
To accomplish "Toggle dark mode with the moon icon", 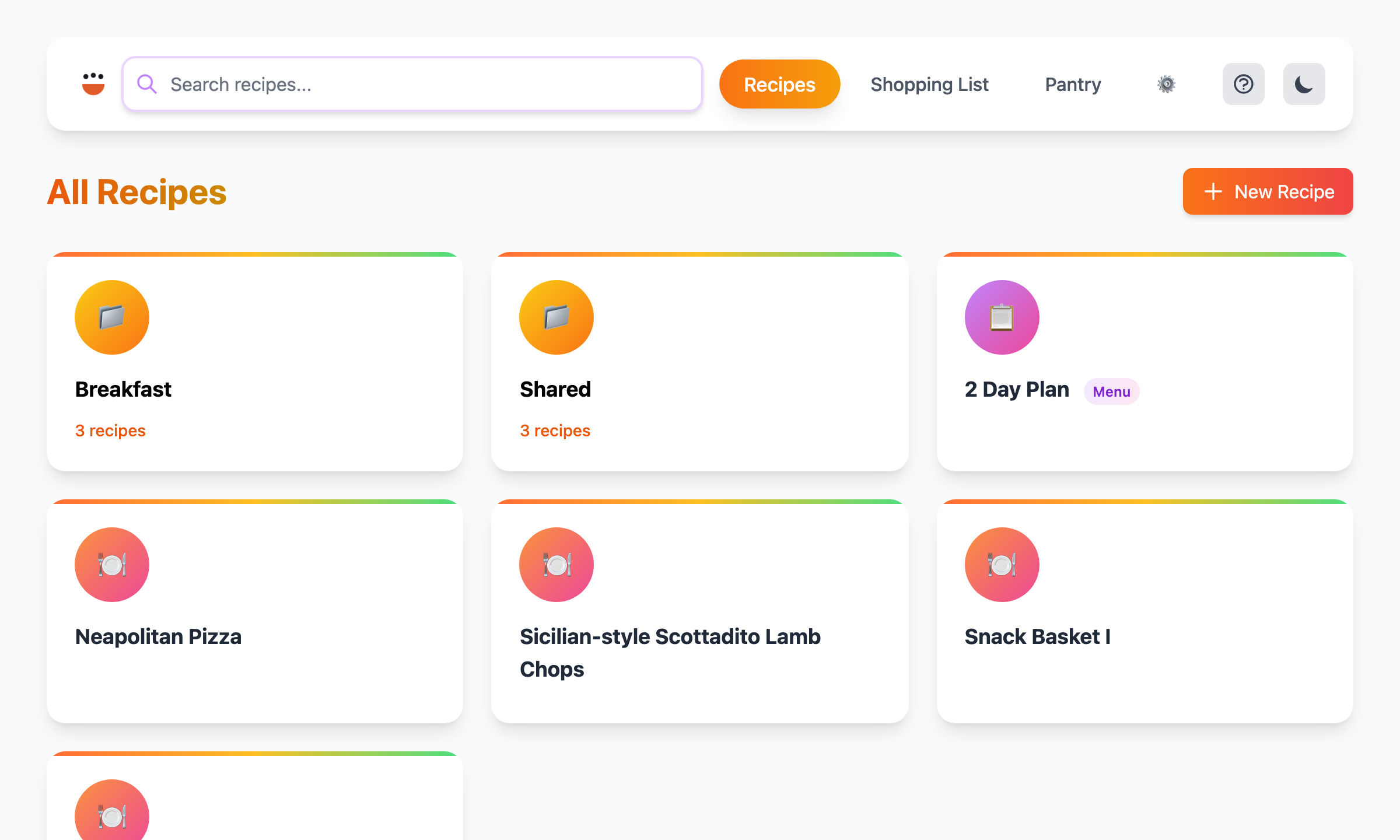I will 1303,84.
